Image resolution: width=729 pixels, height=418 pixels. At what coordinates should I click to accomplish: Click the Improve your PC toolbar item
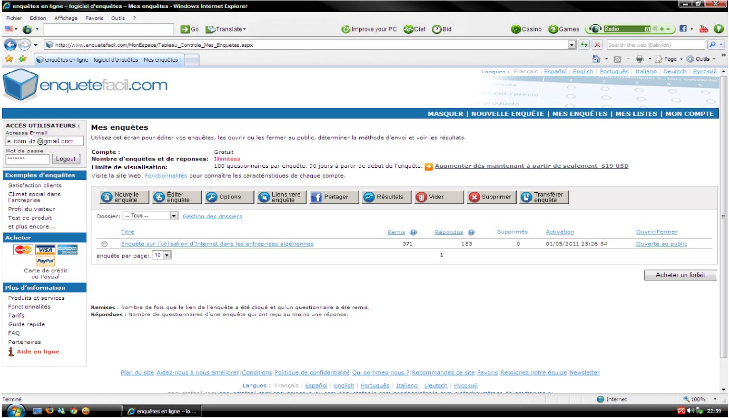pyautogui.click(x=369, y=29)
